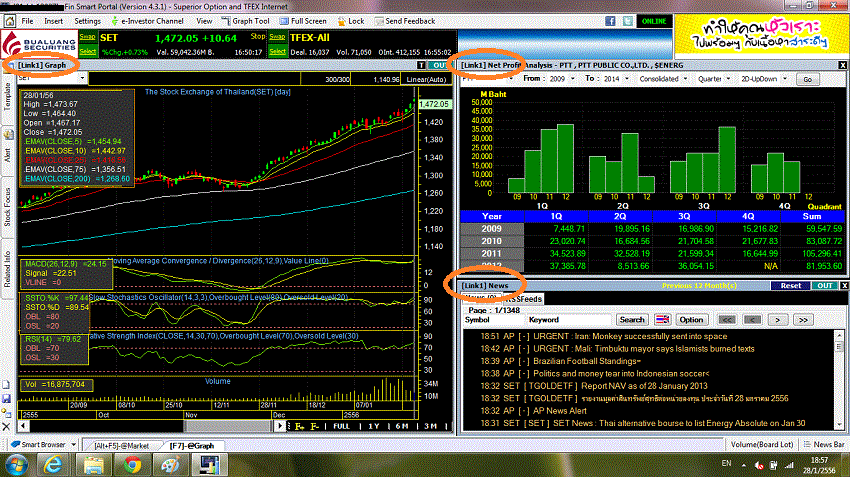Open the Twitter icon
This screenshot has width=850, height=477.
(628, 21)
